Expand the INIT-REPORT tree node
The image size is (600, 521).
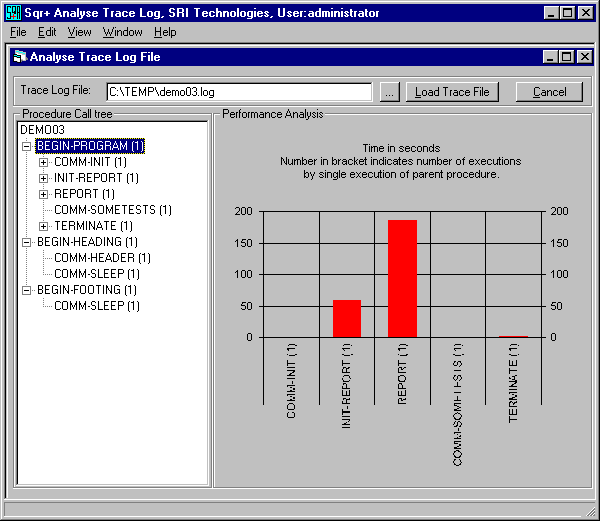(43, 178)
